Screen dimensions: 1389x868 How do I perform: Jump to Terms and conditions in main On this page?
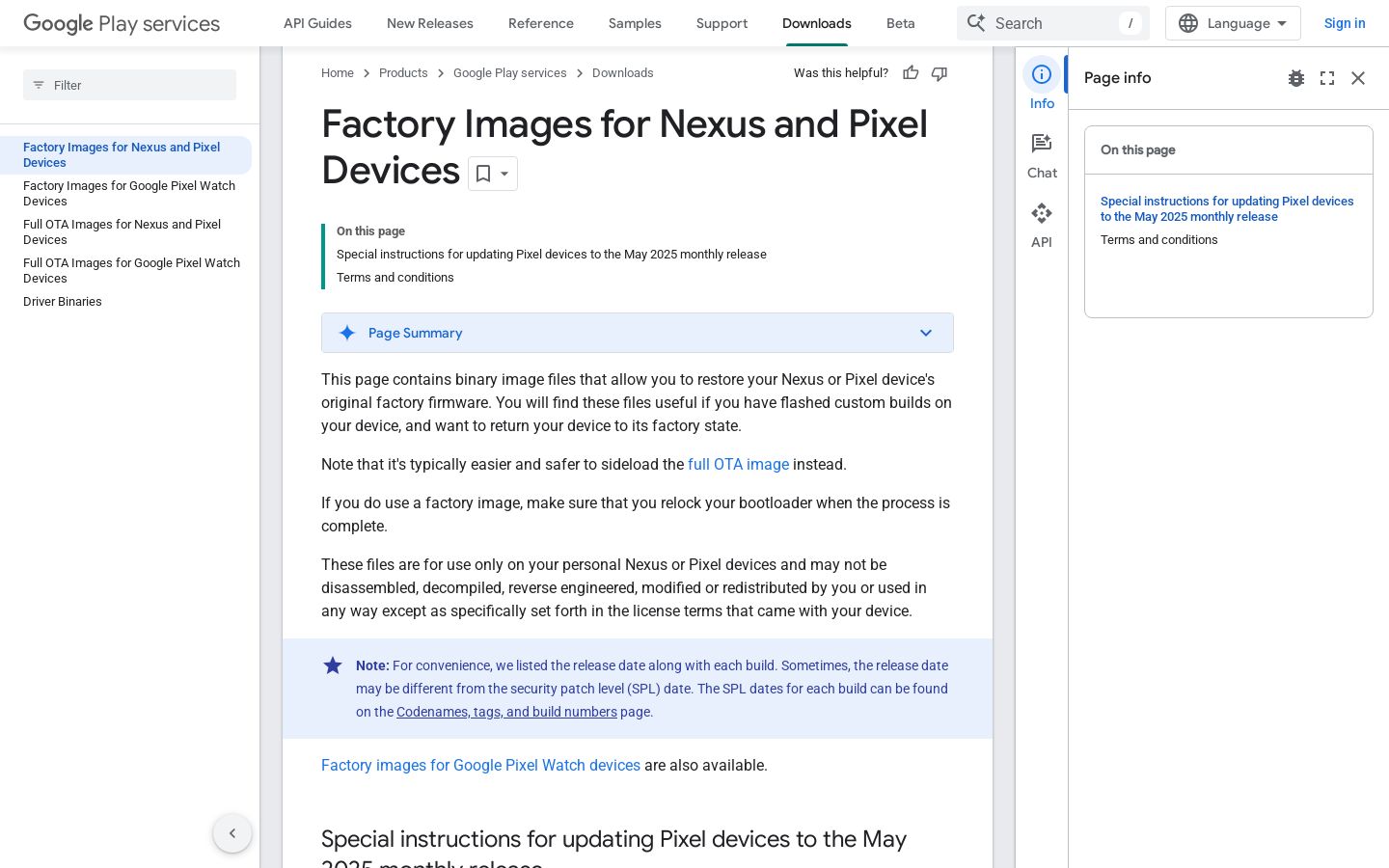[395, 278]
